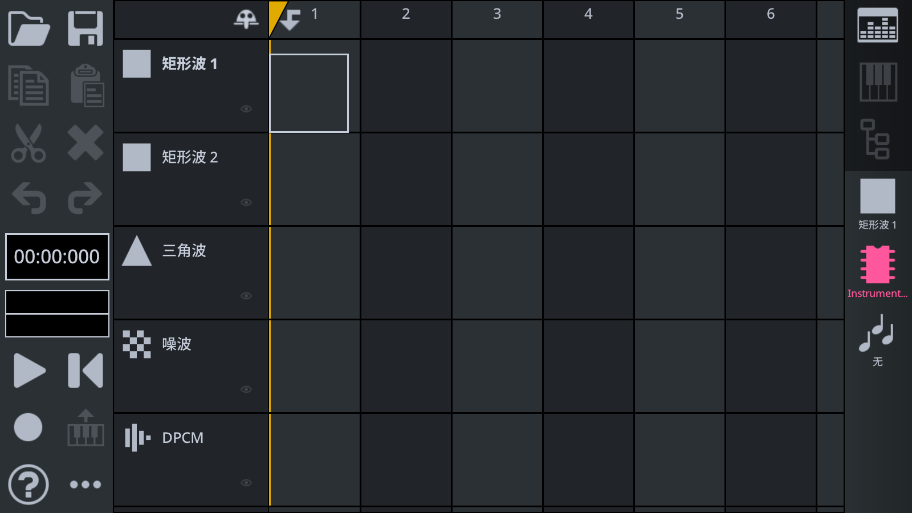Click the down-arrow icon in the timeline header
Screen dimensions: 912x513
coord(290,18)
